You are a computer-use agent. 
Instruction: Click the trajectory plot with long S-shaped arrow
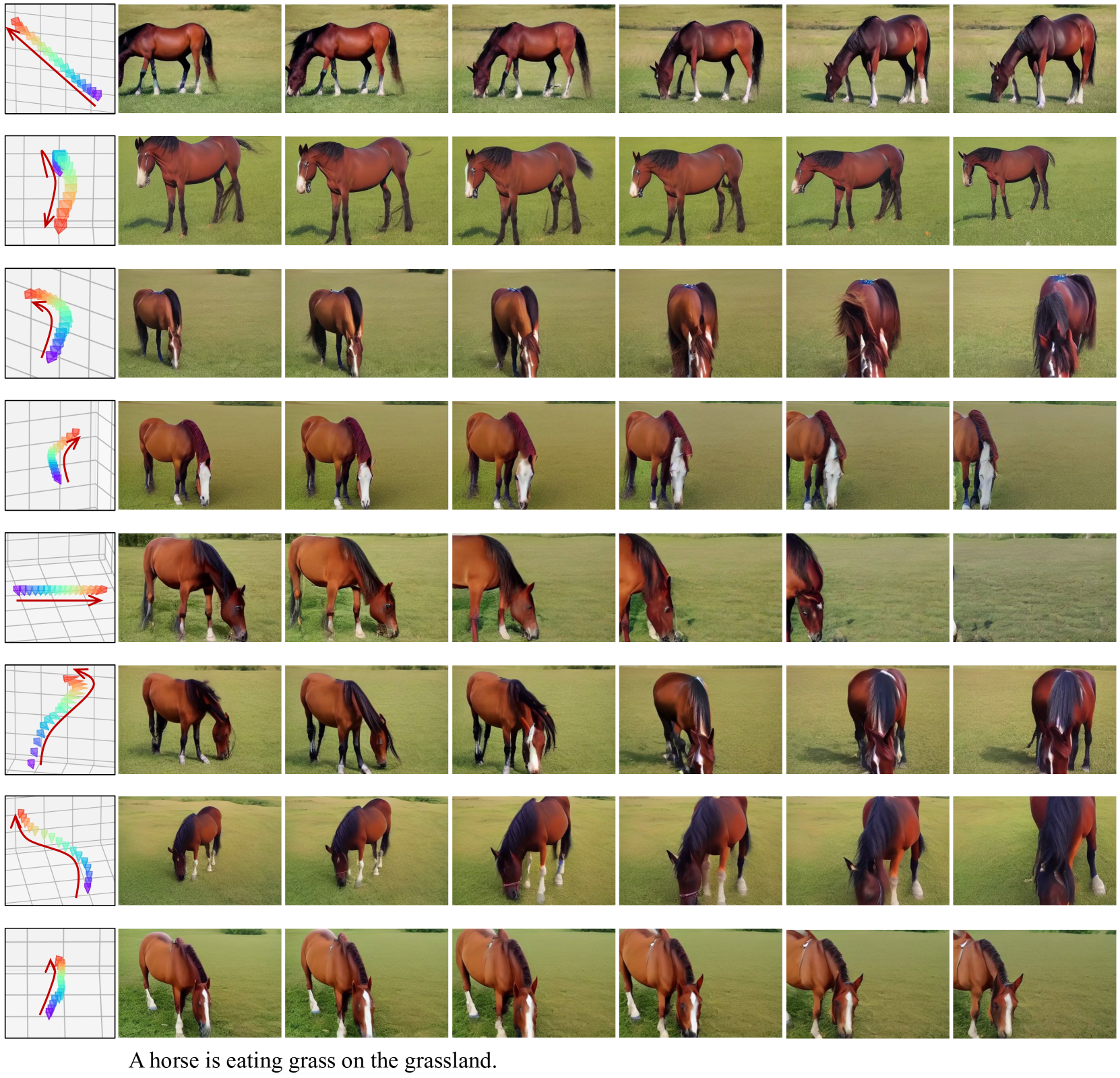(60, 720)
